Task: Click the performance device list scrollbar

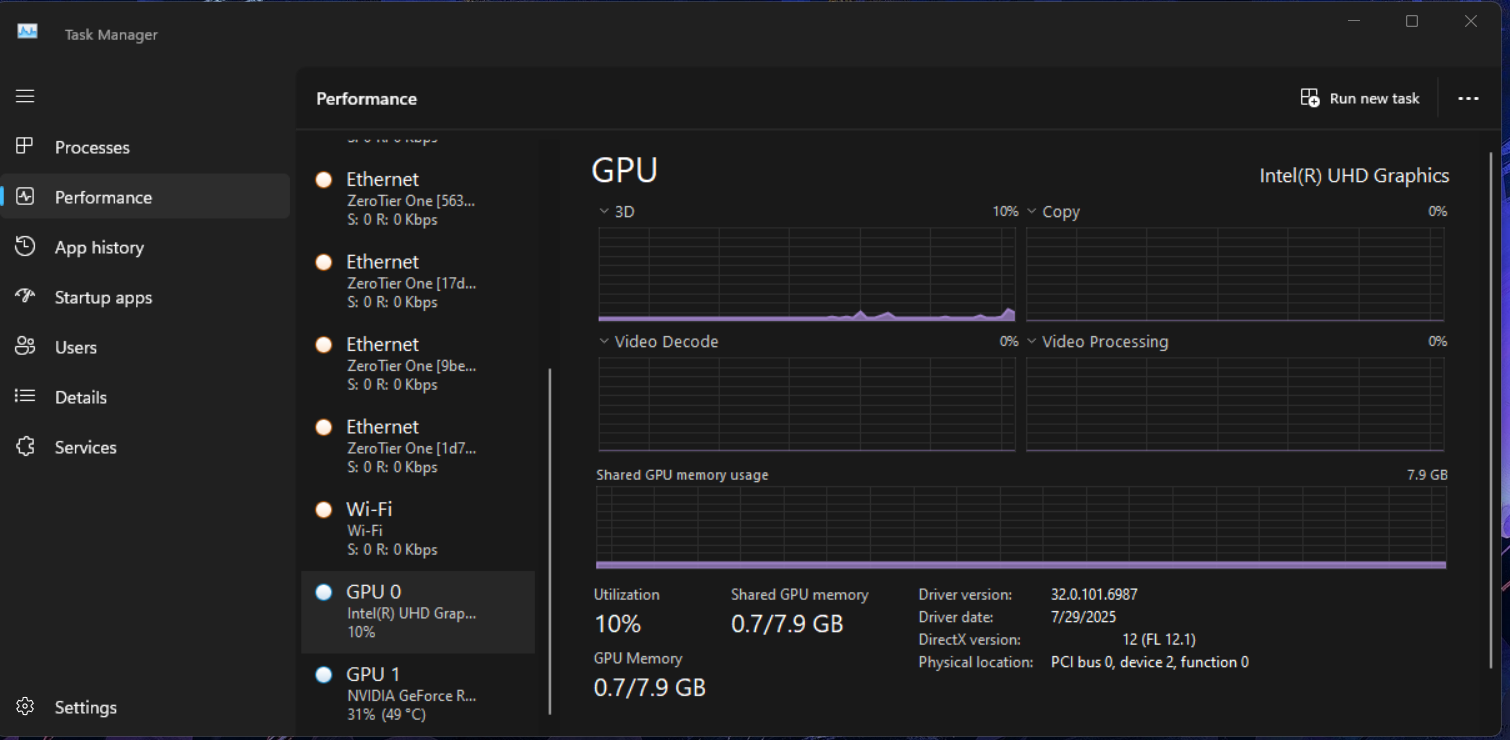Action: click(x=550, y=541)
